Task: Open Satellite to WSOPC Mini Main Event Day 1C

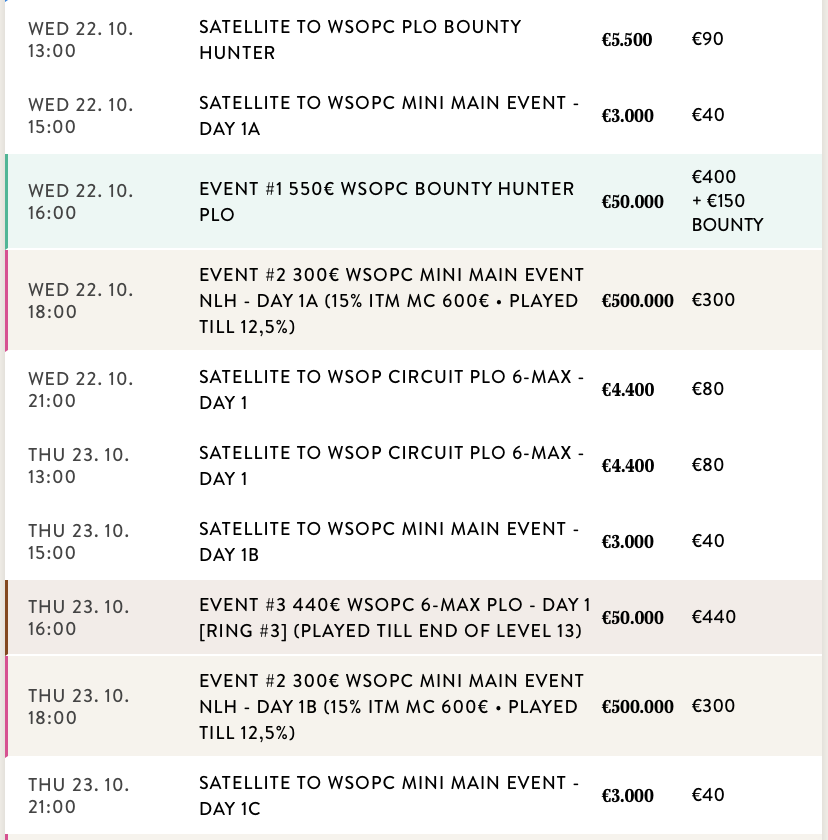Action: 388,796
